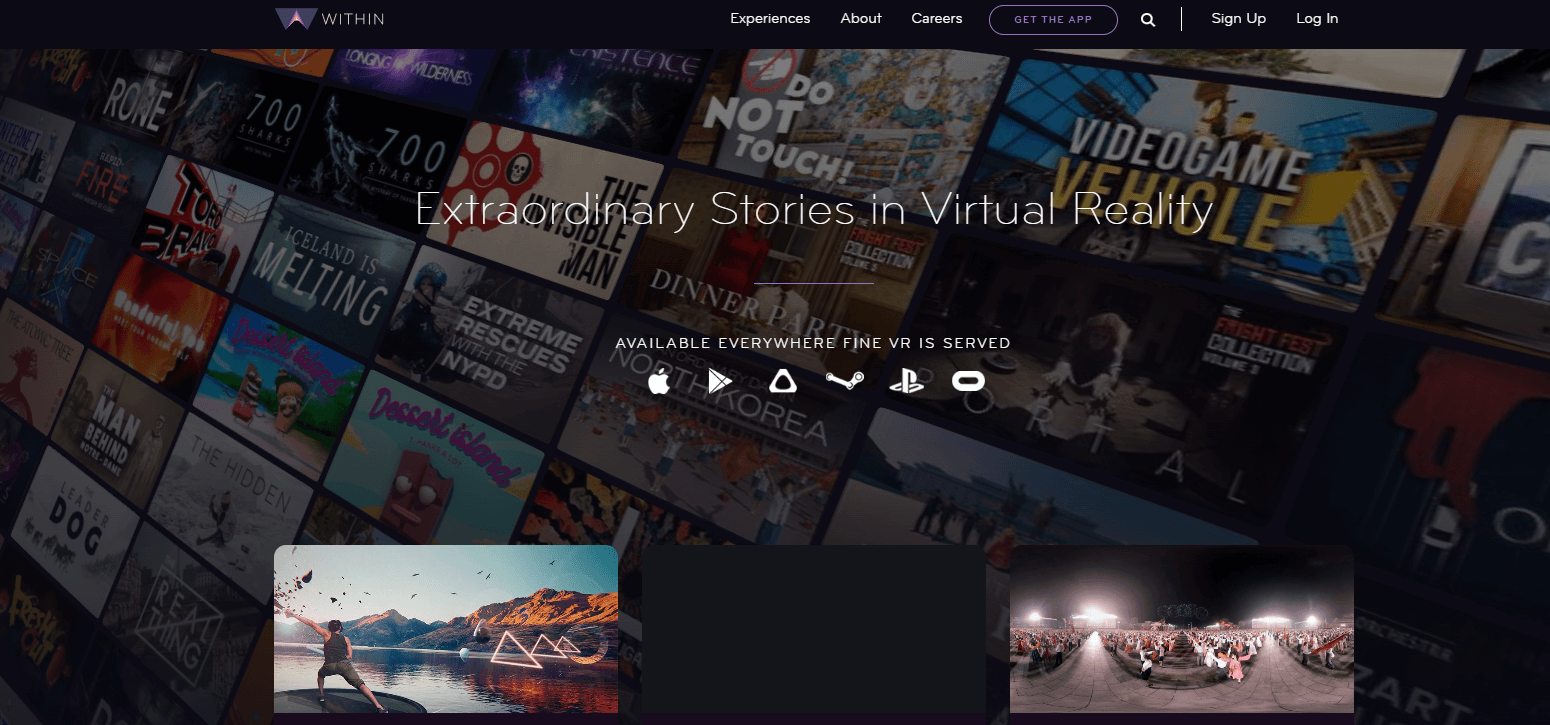Click the Within logo
The width and height of the screenshot is (1550, 725).
pos(330,19)
